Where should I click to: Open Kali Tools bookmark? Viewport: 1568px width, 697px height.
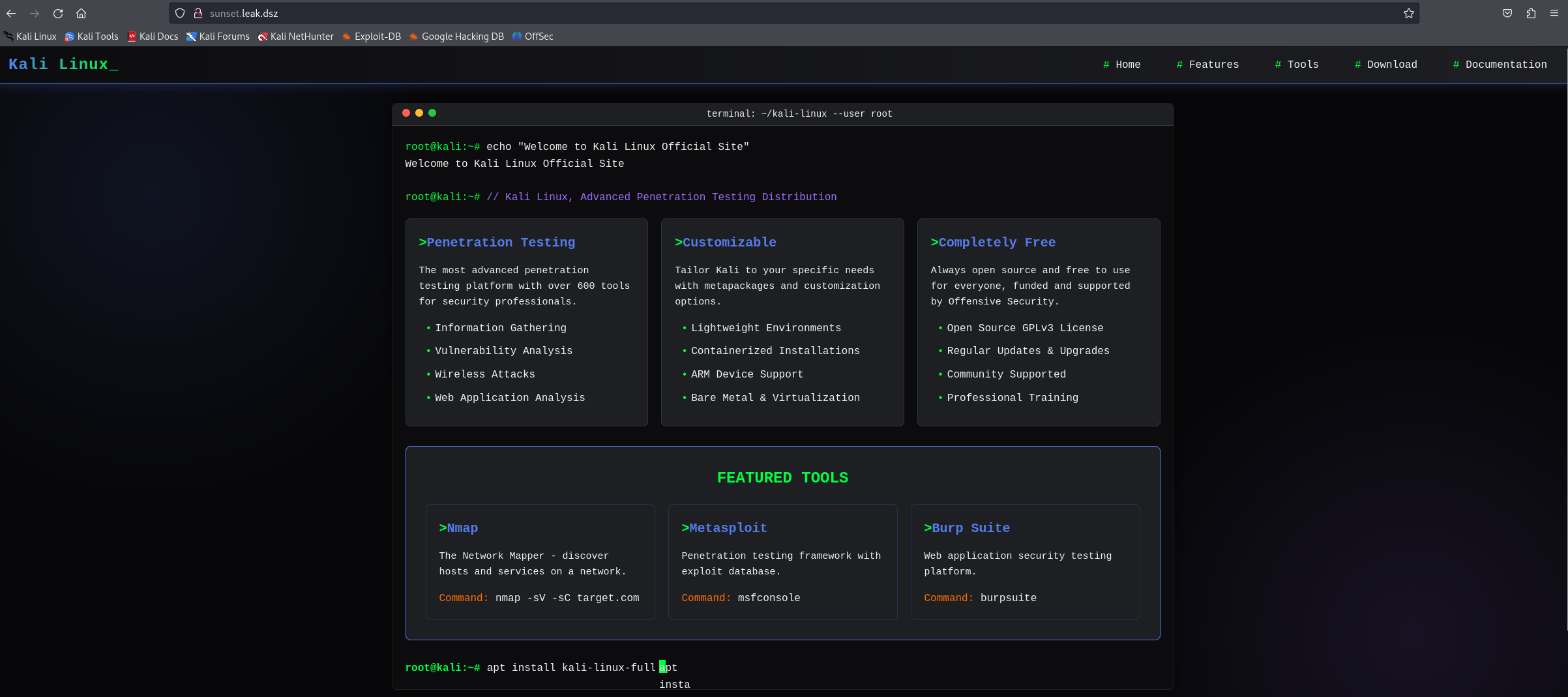(91, 37)
